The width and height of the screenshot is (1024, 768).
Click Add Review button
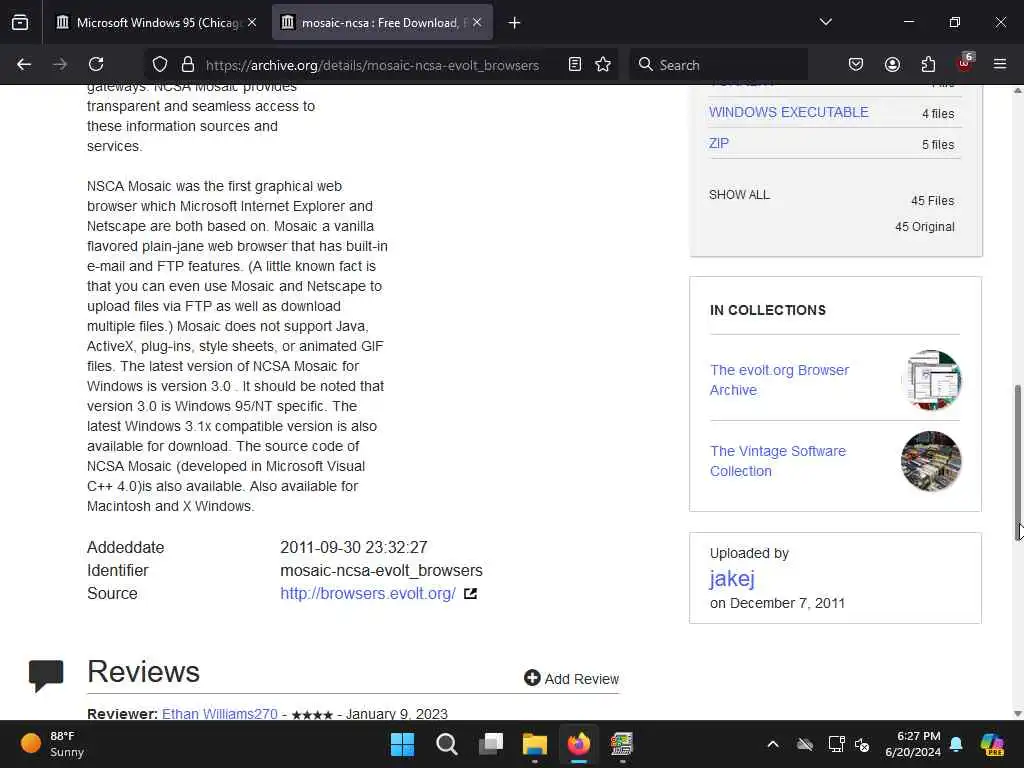pyautogui.click(x=571, y=679)
